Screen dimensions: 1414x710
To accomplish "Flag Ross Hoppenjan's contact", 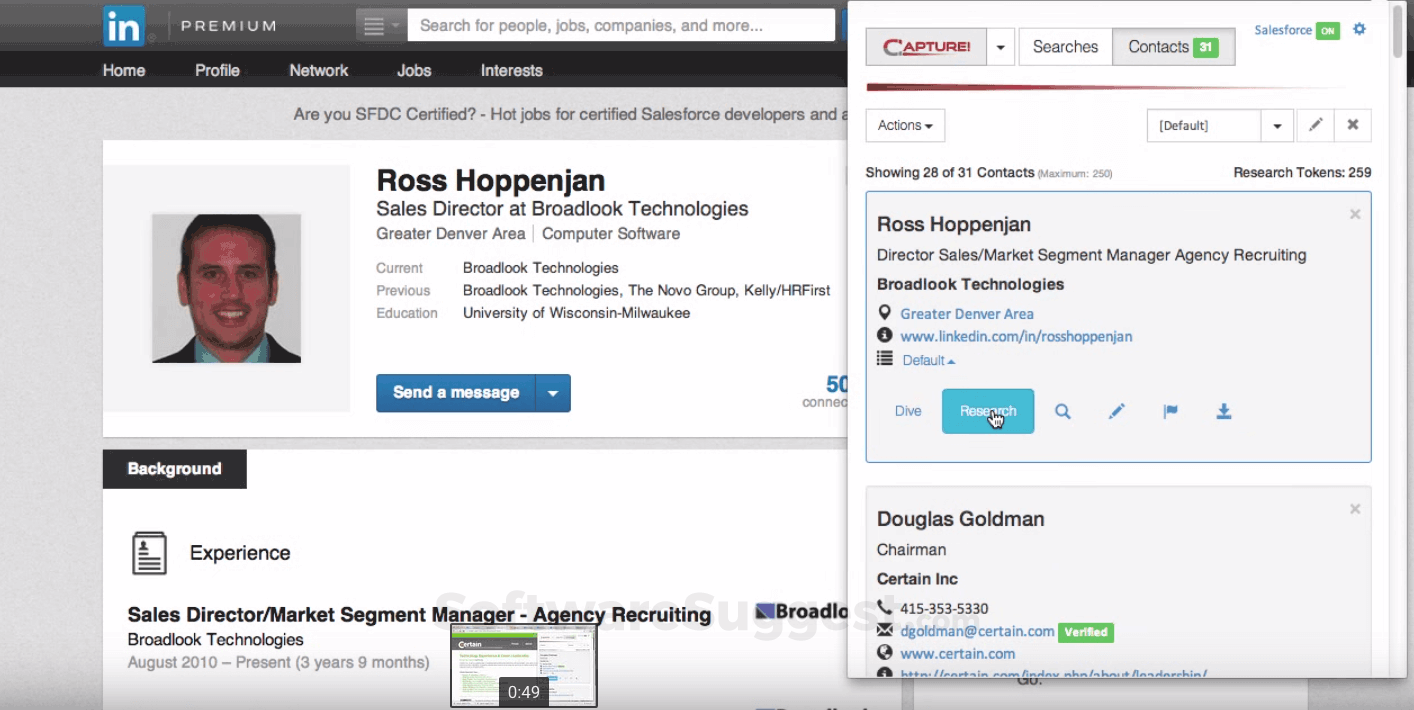I will (x=1170, y=410).
